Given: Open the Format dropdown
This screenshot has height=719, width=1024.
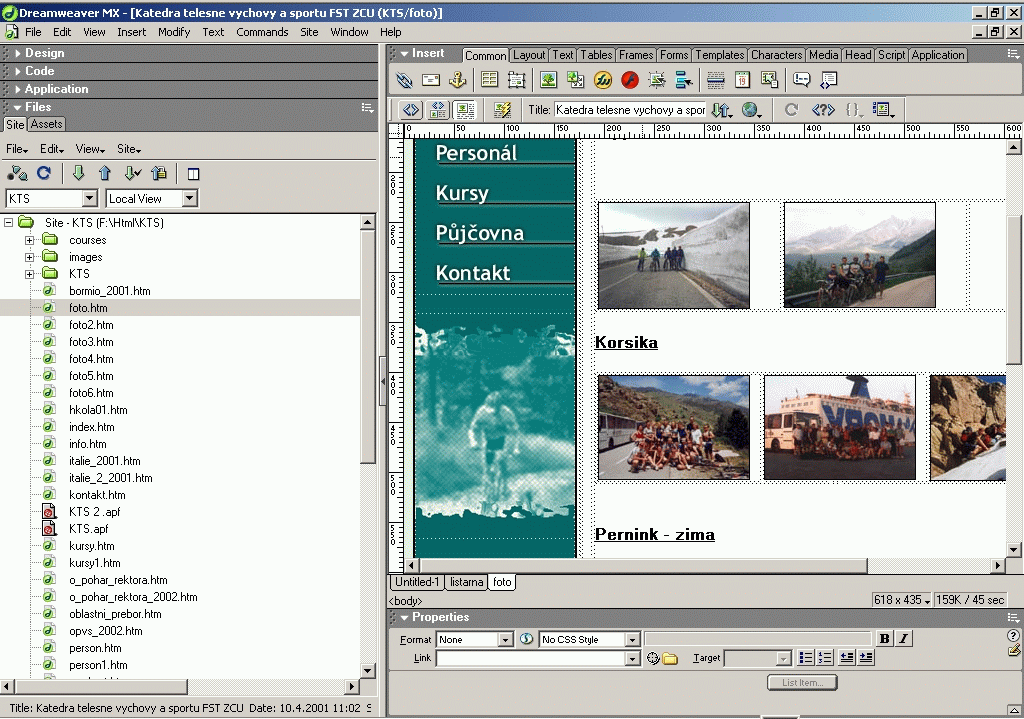Looking at the screenshot, I should coord(505,640).
